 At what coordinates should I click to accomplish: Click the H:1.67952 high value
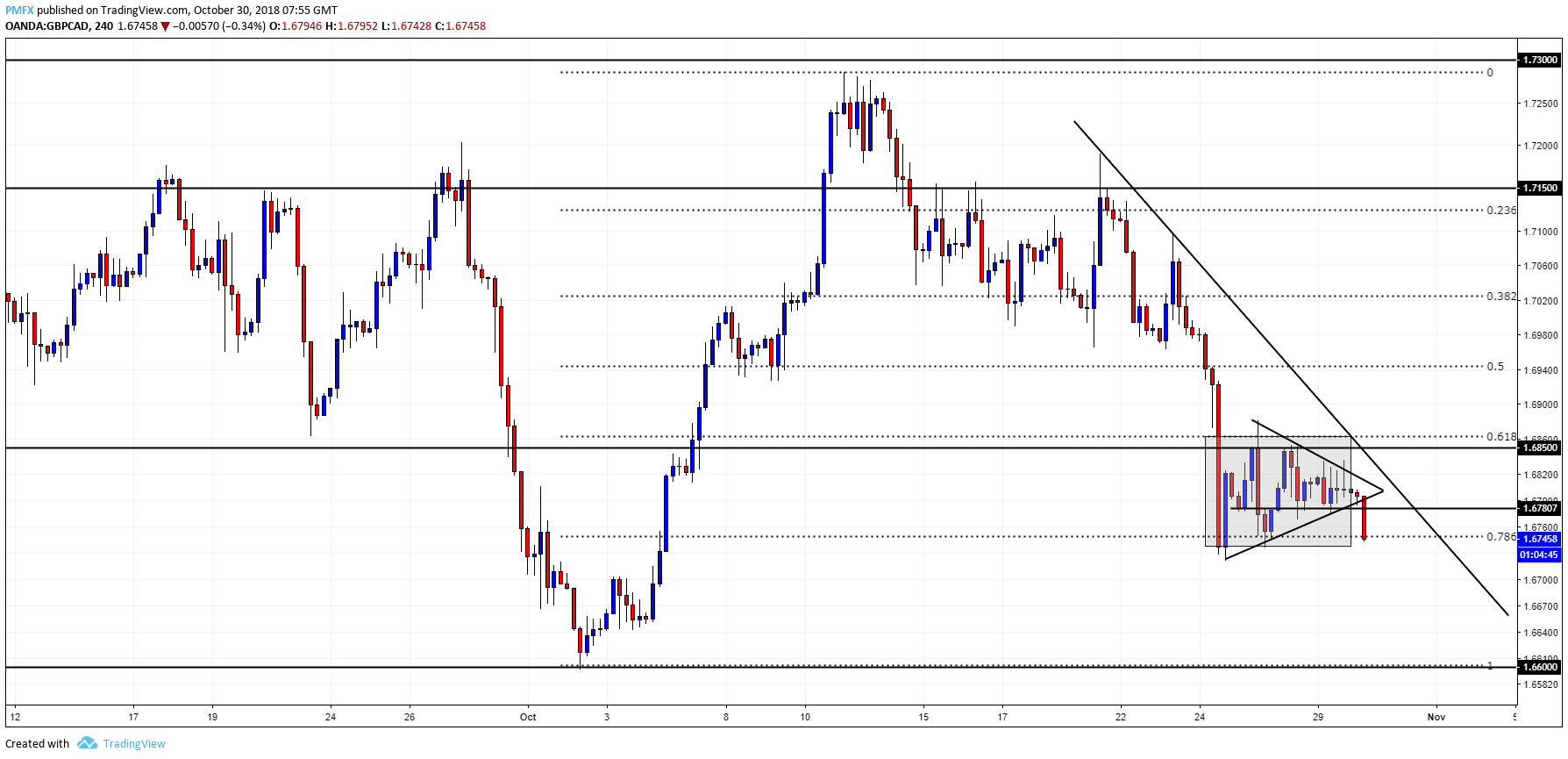point(352,26)
